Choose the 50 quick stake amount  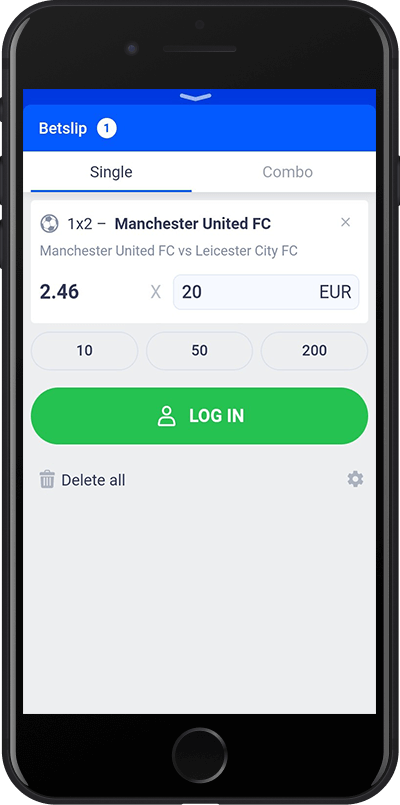point(199,351)
